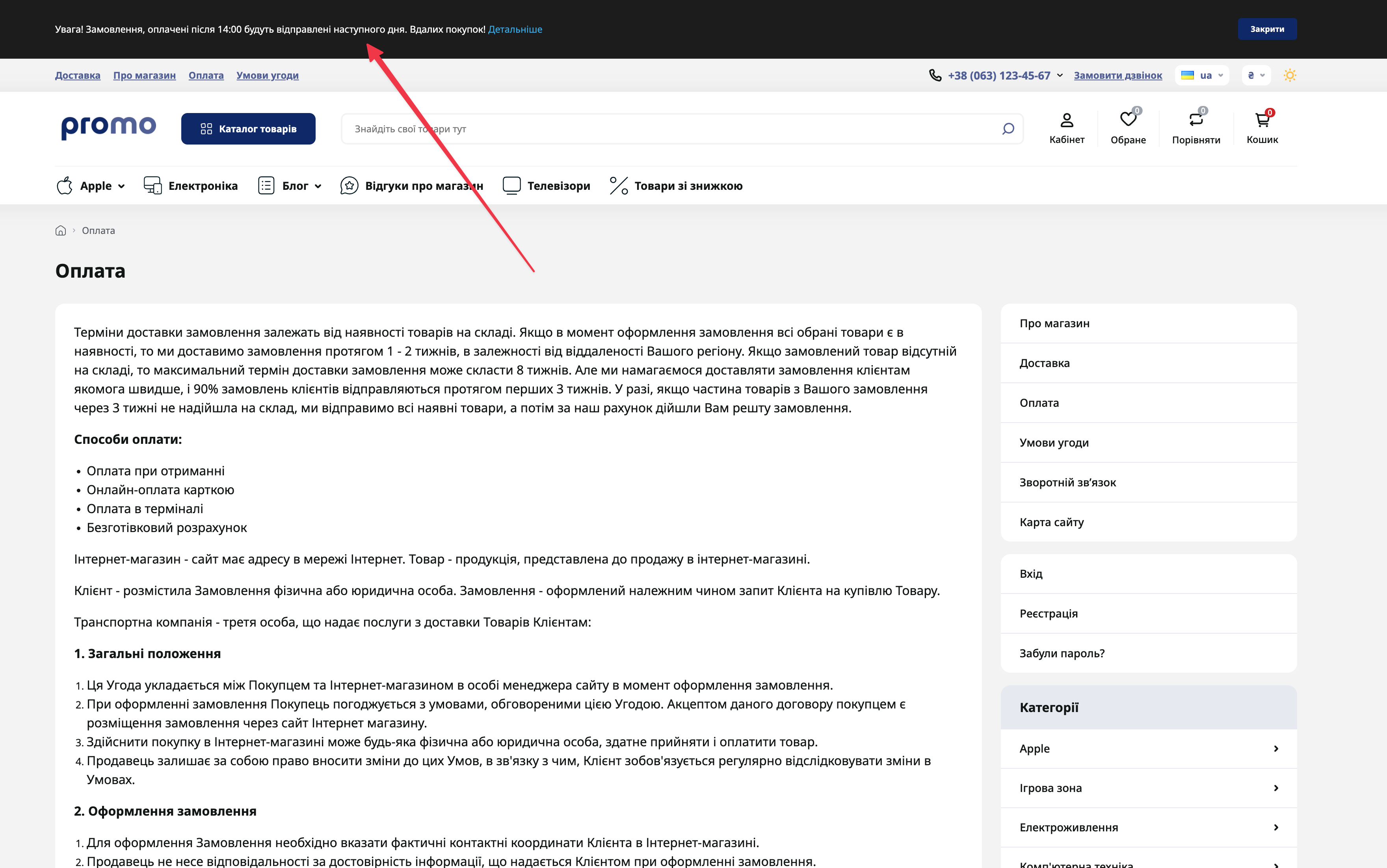
Task: Open the Кабінет account icon
Action: tap(1067, 120)
